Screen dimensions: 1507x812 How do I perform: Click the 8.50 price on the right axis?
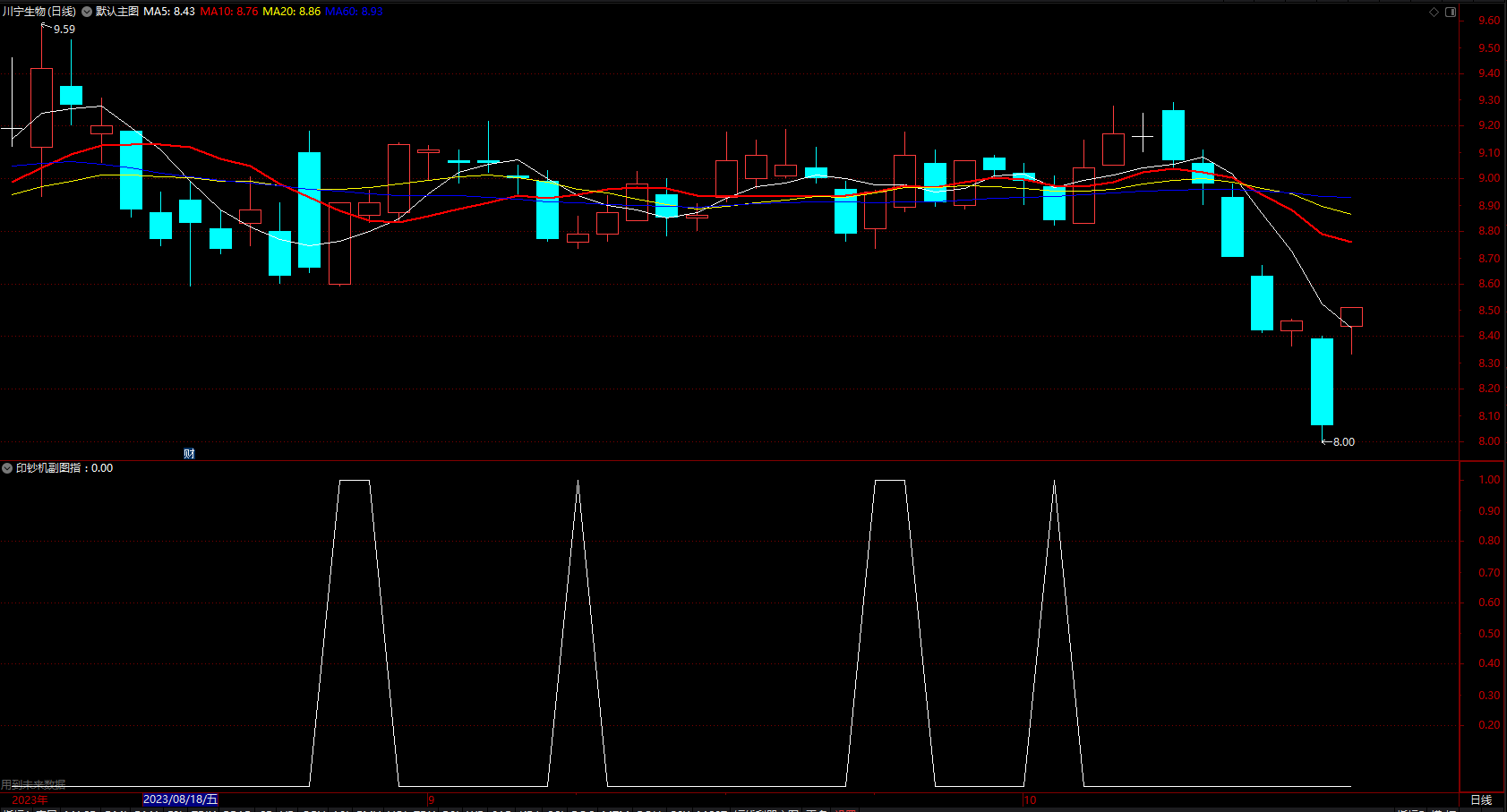pos(1490,311)
